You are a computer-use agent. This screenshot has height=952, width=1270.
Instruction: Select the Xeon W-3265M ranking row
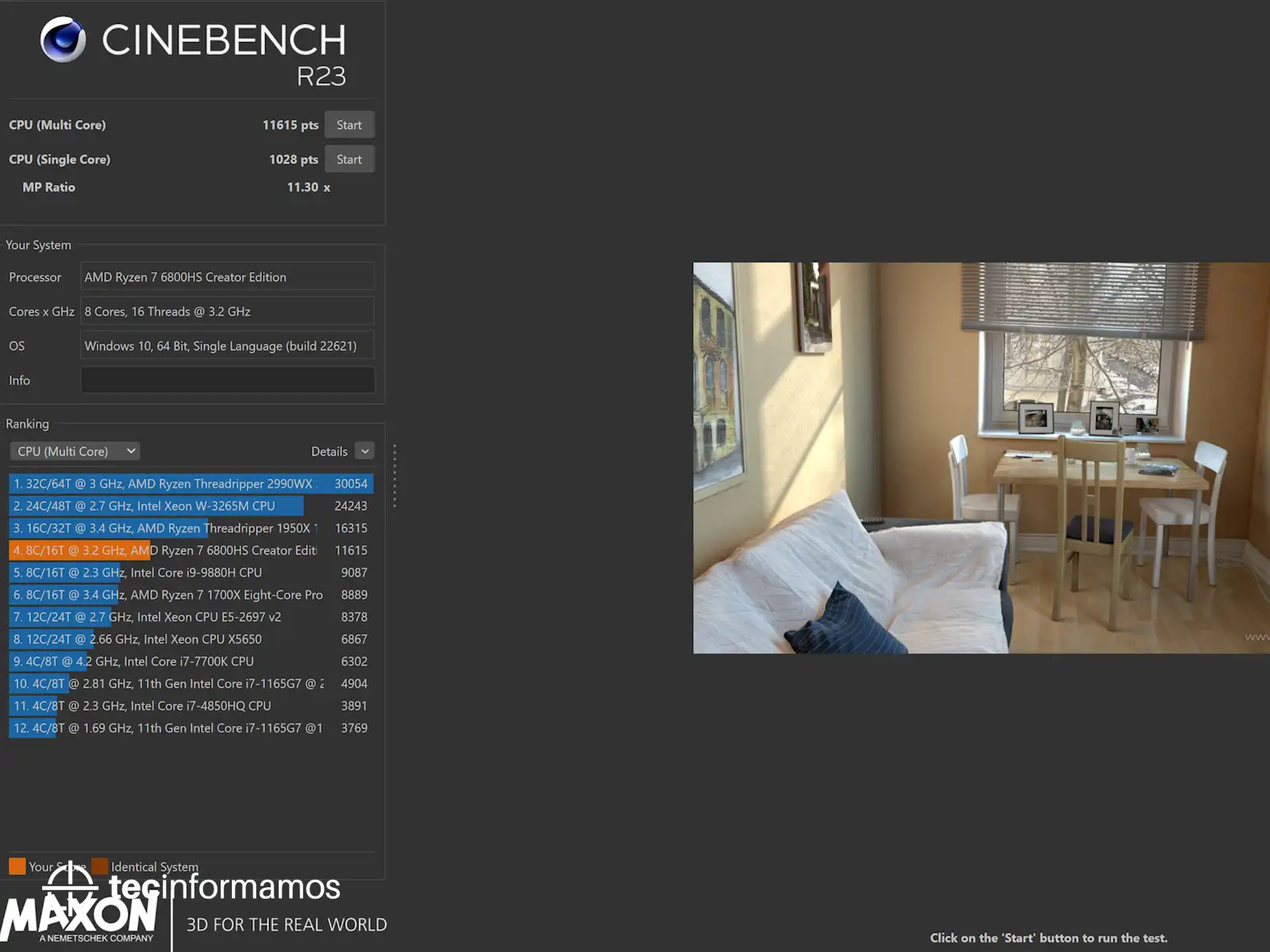click(190, 506)
